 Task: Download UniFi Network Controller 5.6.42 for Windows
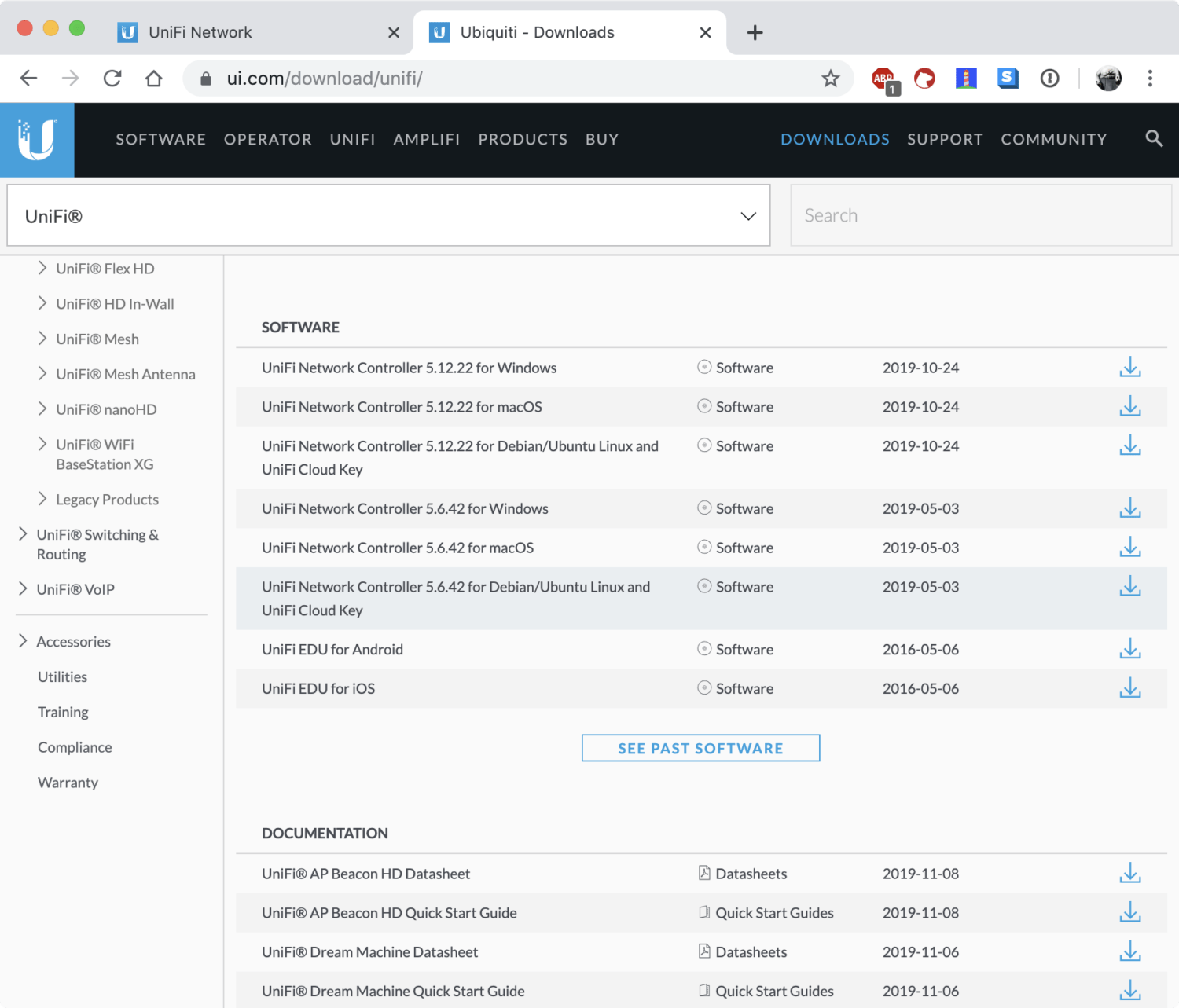click(x=1130, y=508)
